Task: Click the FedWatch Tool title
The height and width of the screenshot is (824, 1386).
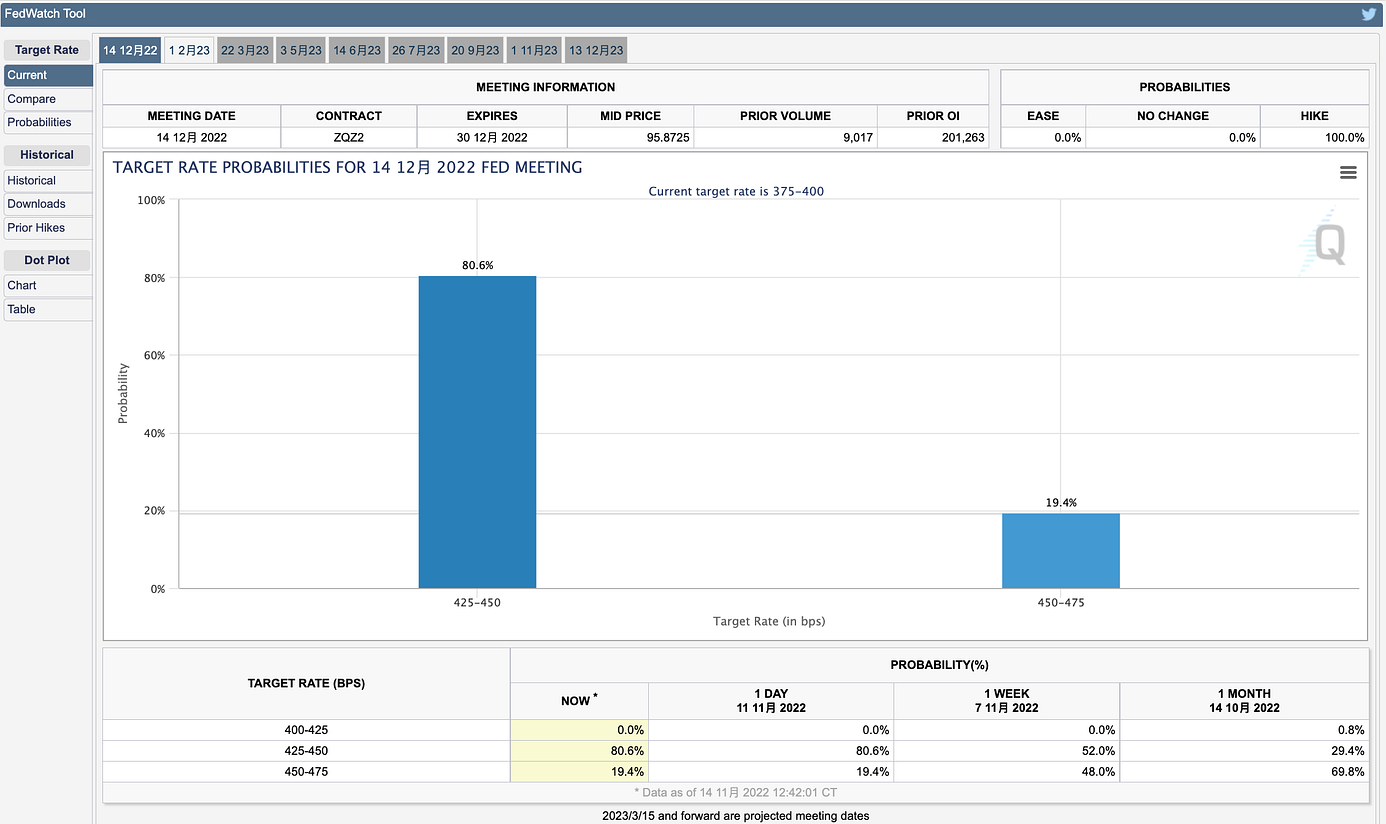Action: pos(45,14)
